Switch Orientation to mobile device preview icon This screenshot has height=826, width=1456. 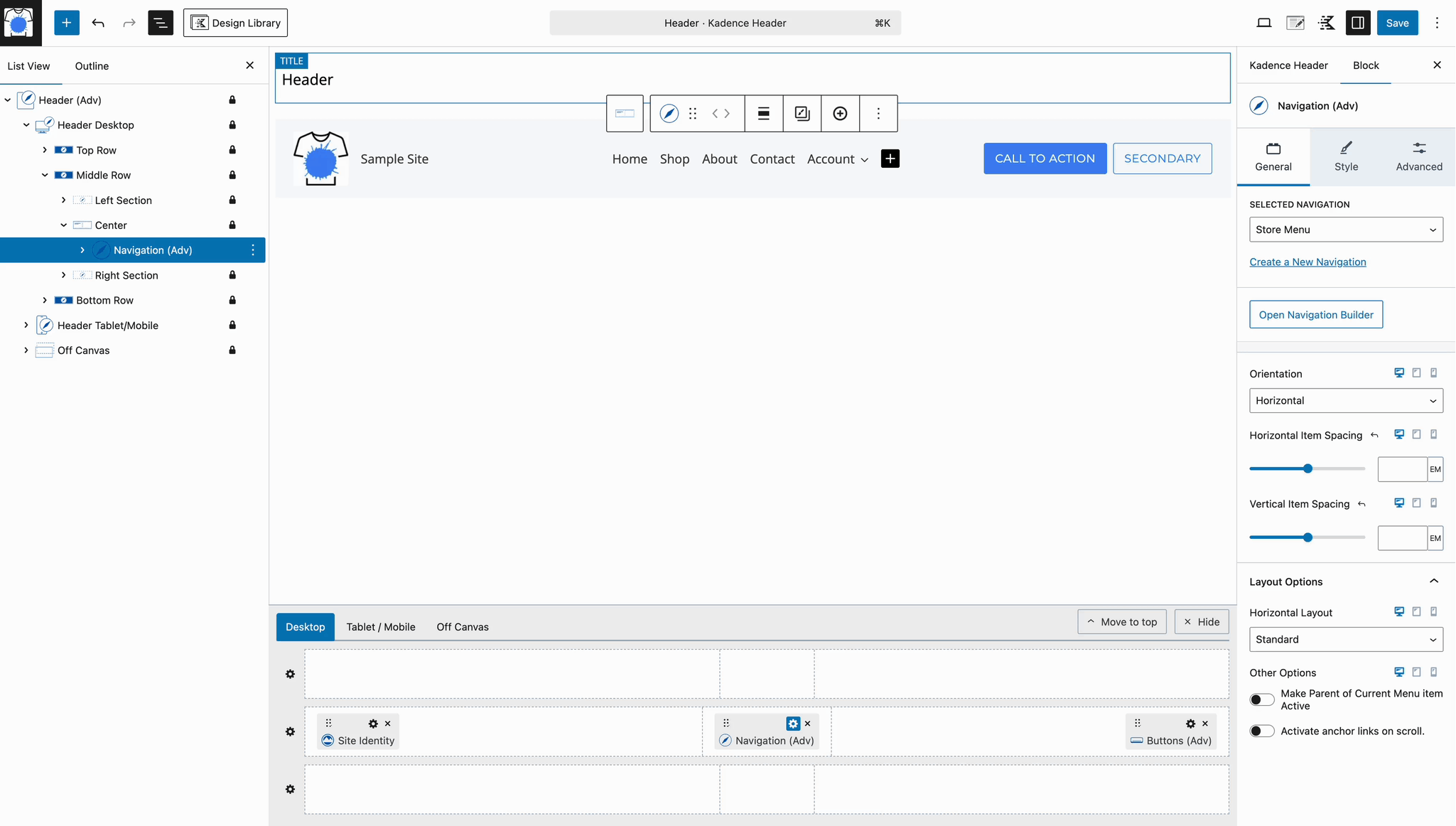pyautogui.click(x=1433, y=373)
